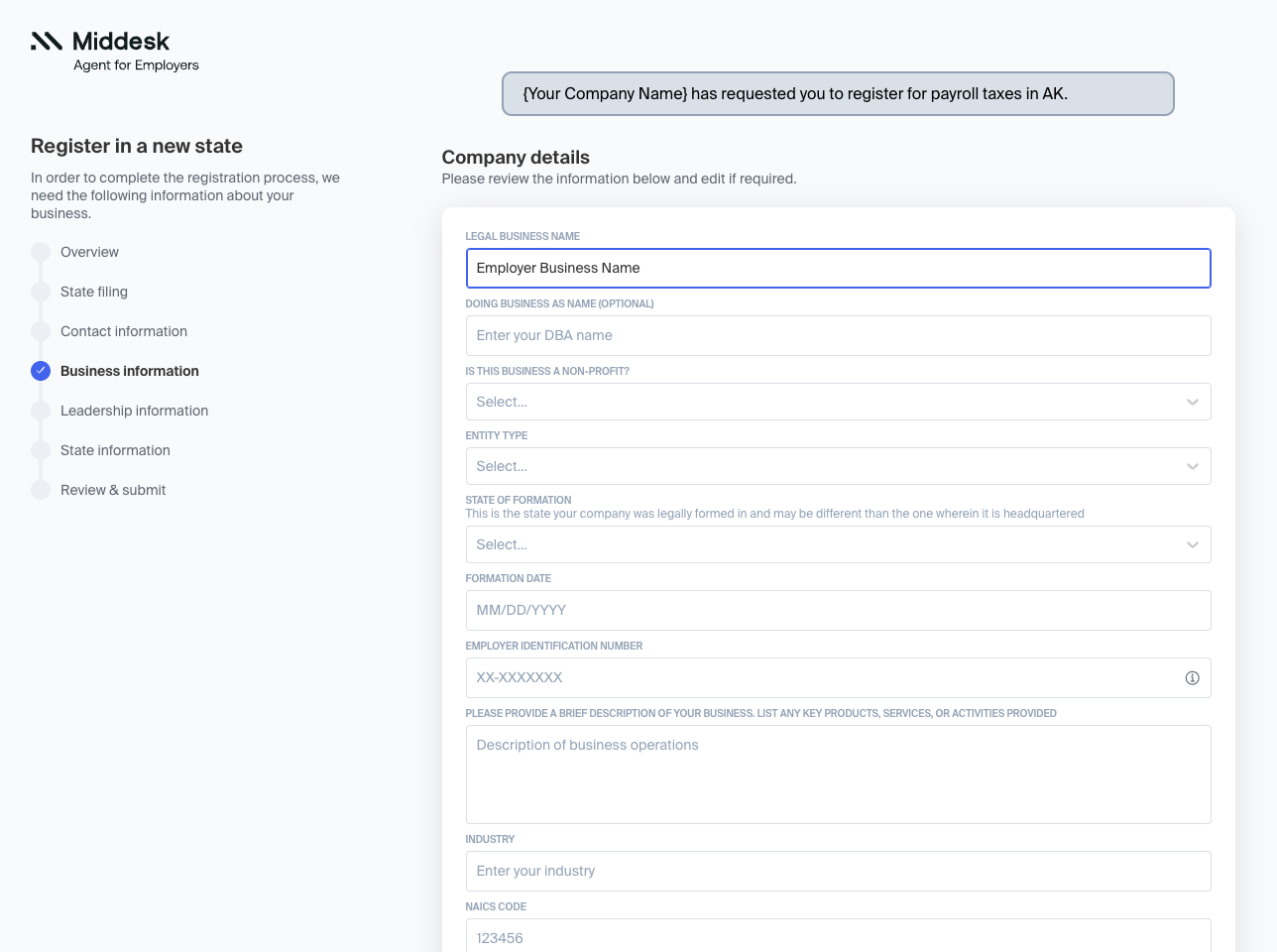Click the Business information checkmark step icon
Viewport: 1277px width, 952px height.
pos(41,371)
